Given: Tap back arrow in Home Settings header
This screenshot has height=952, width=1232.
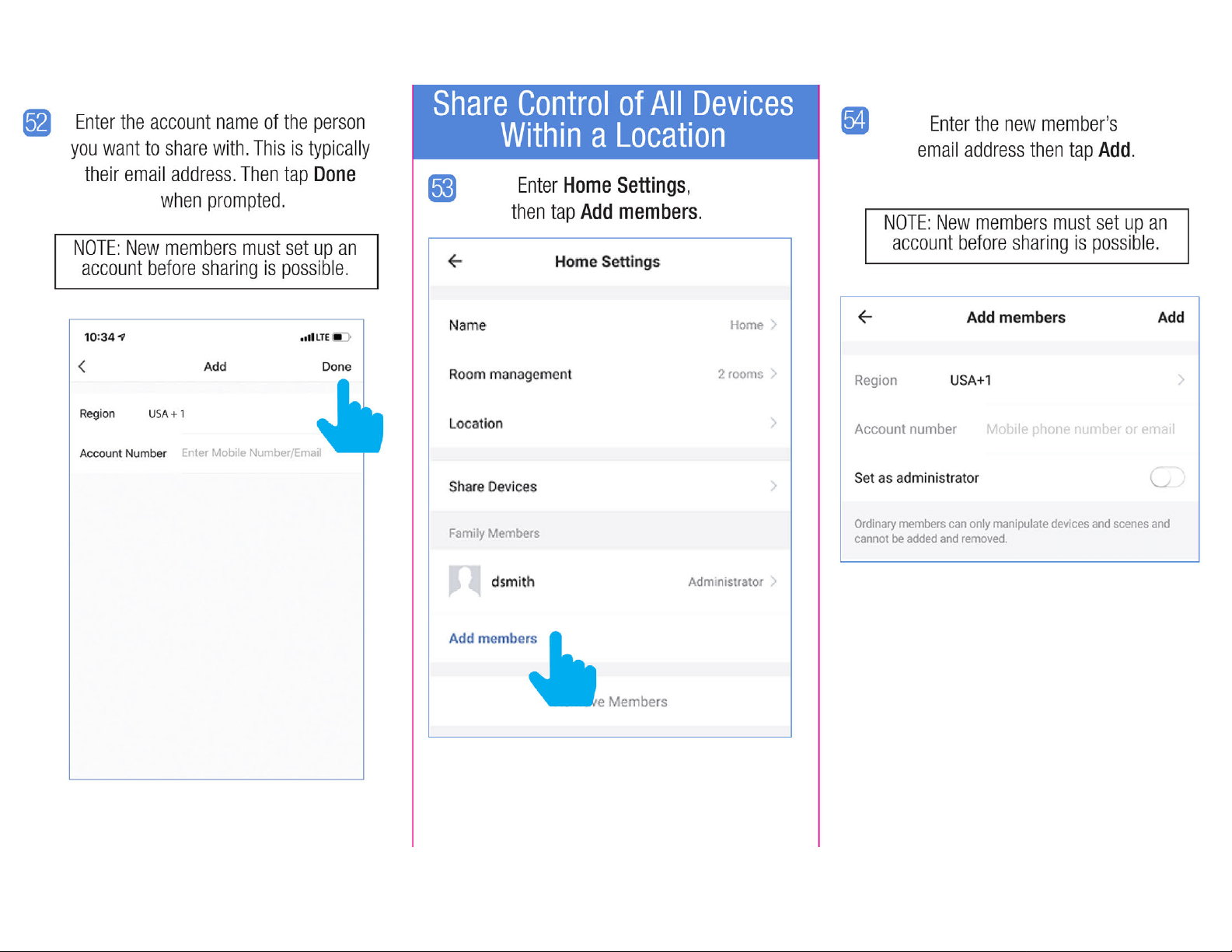Looking at the screenshot, I should (x=455, y=261).
